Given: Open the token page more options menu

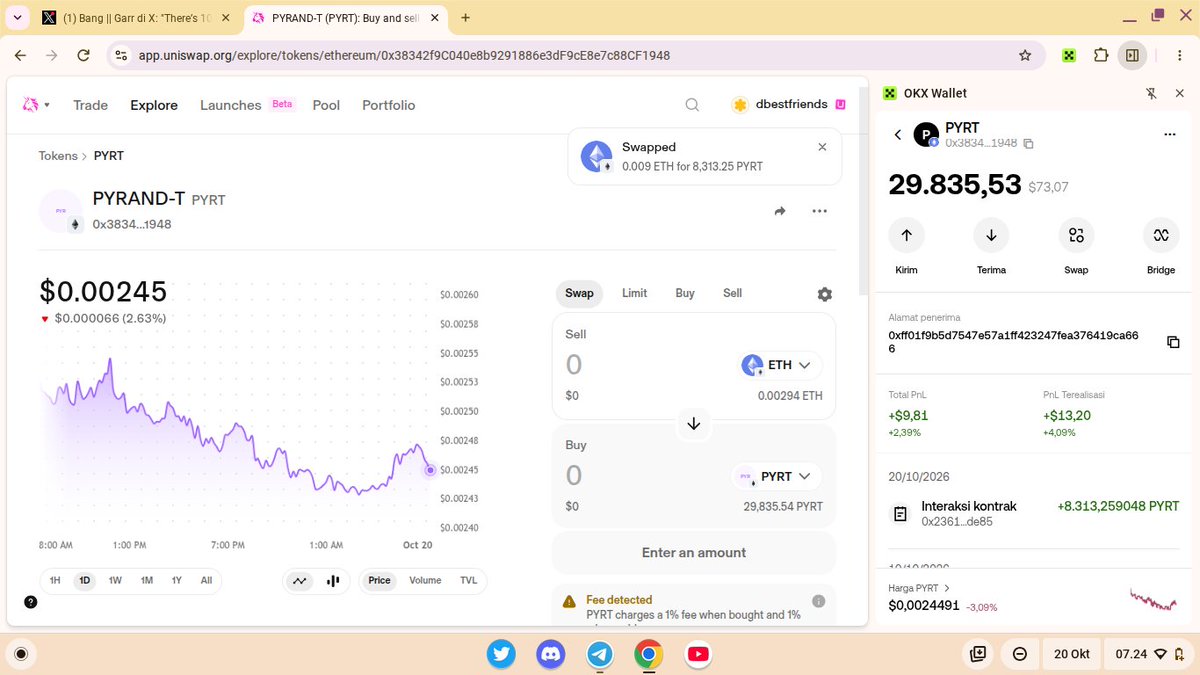Looking at the screenshot, I should tap(820, 211).
